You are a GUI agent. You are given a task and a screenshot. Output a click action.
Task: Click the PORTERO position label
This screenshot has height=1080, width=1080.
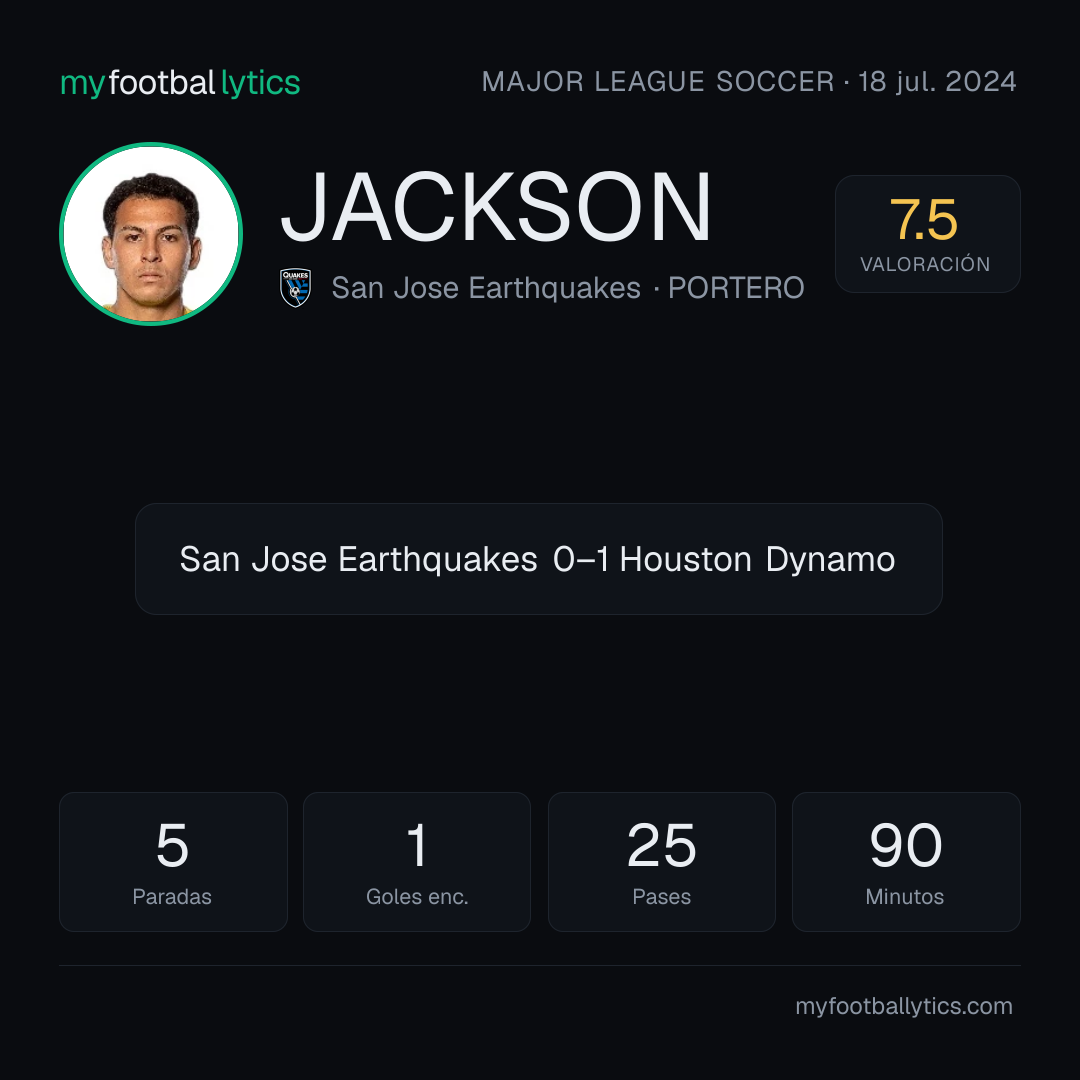[736, 288]
